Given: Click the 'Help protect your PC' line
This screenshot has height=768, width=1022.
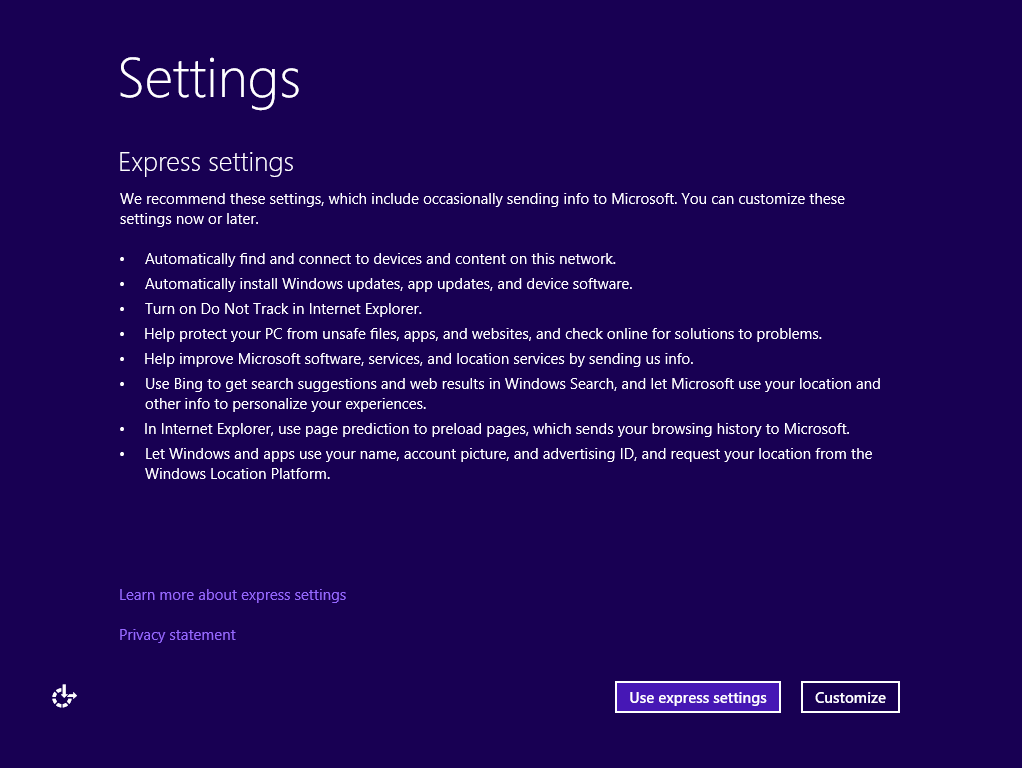Looking at the screenshot, I should [483, 334].
